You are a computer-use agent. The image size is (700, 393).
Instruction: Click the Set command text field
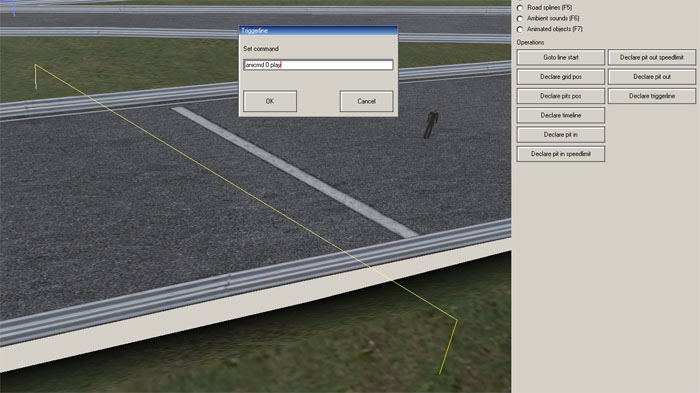tap(318, 65)
